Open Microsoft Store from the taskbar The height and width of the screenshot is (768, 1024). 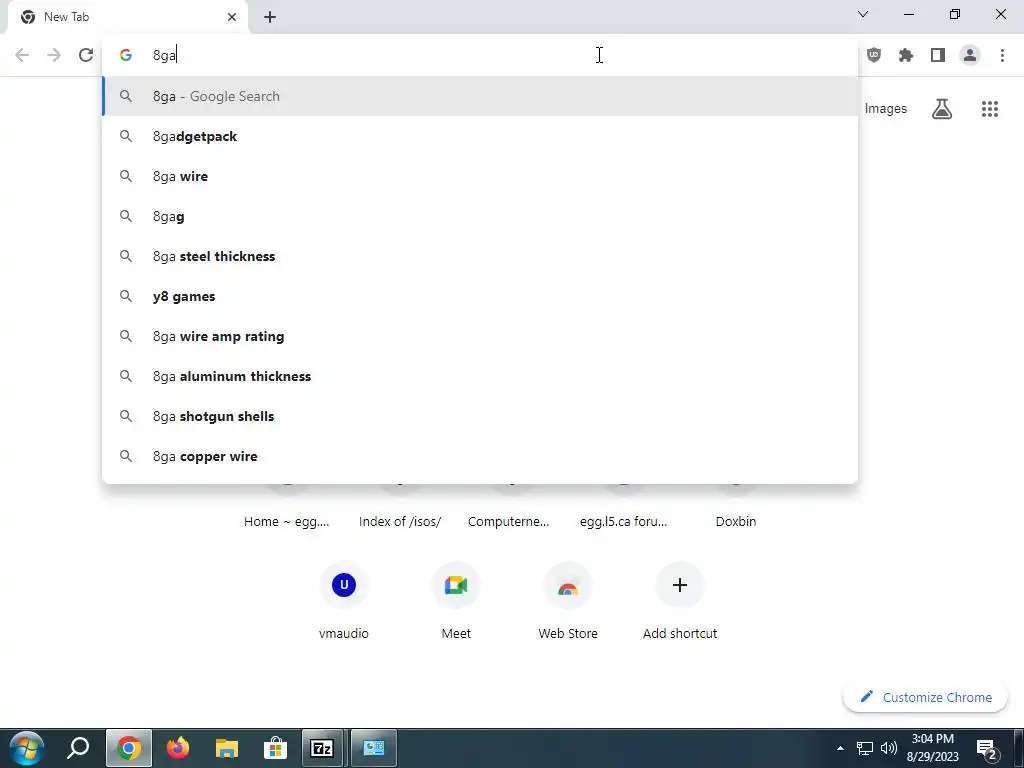pyautogui.click(x=276, y=748)
